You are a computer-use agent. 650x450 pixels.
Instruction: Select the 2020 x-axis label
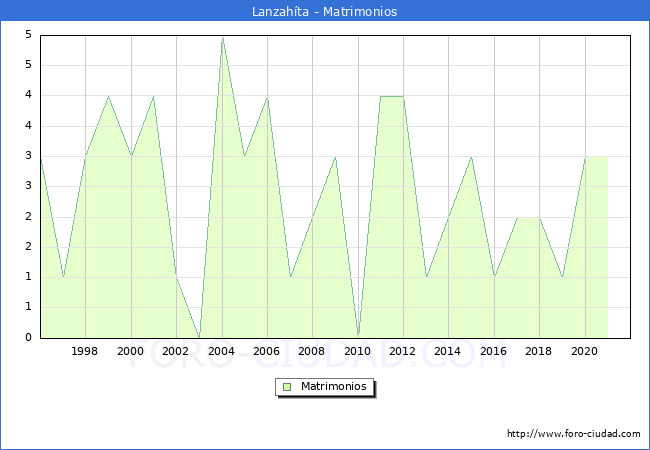[x=585, y=351]
